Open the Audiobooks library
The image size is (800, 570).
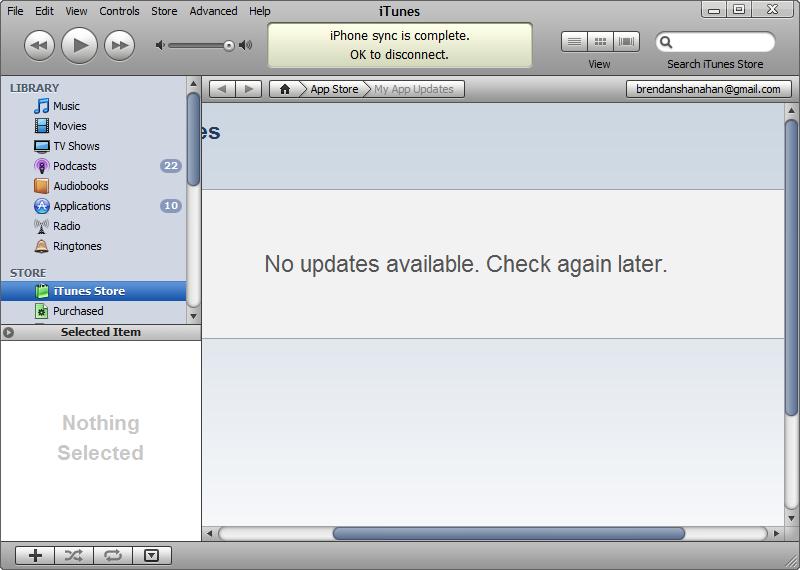point(93,186)
